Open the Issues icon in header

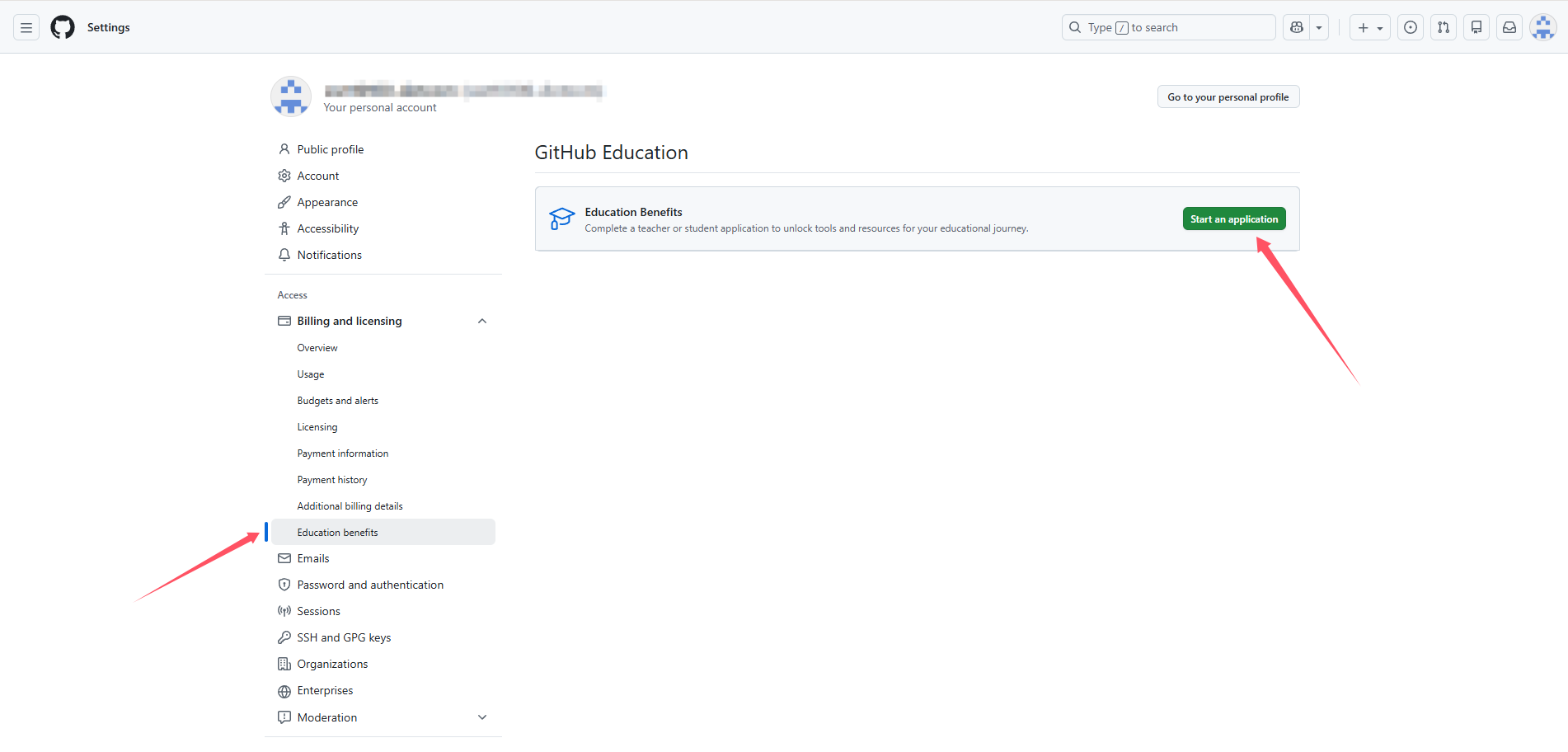point(1411,27)
